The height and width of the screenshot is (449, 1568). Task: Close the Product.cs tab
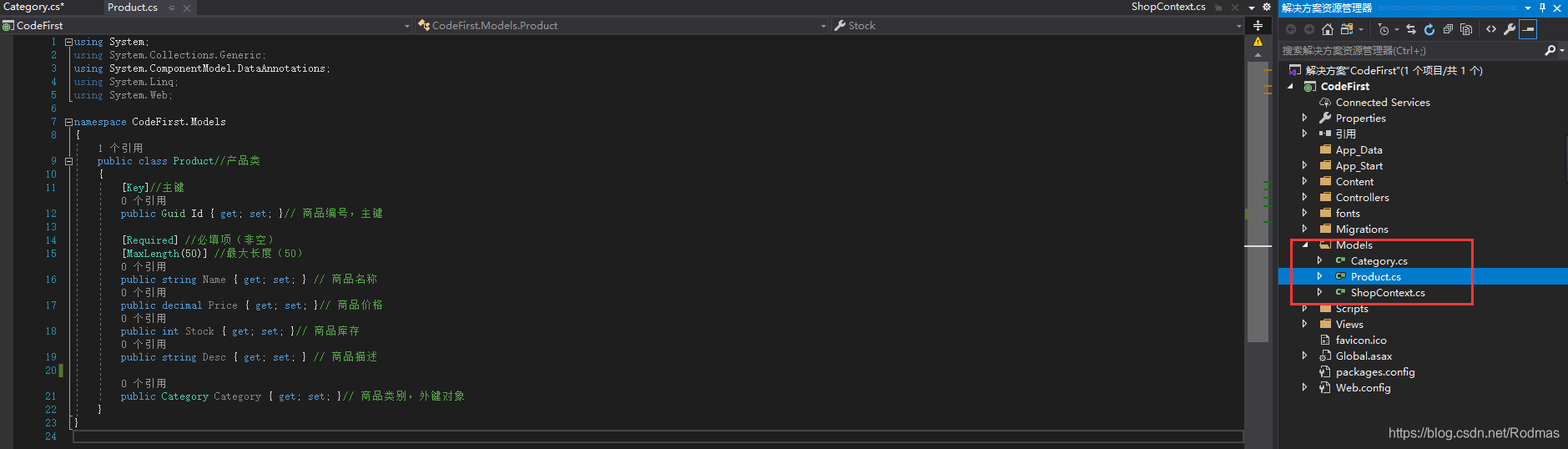pyautogui.click(x=187, y=8)
